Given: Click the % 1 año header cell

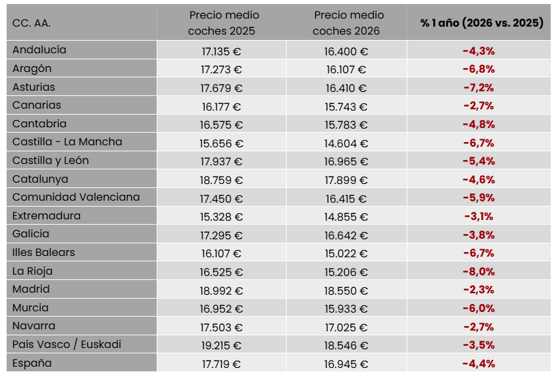Looking at the screenshot, I should tap(481, 23).
